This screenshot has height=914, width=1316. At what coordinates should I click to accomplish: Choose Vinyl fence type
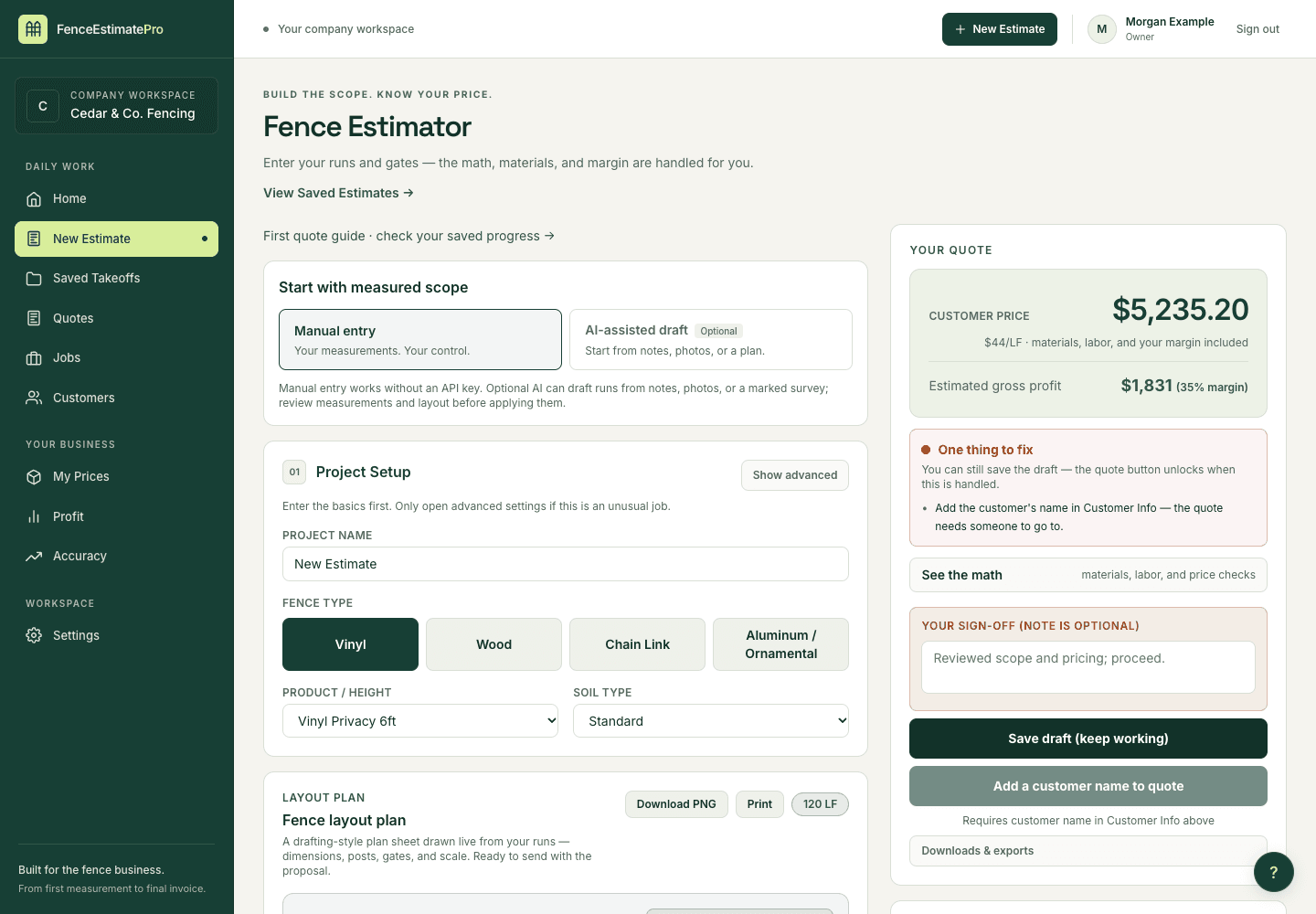pyautogui.click(x=350, y=644)
